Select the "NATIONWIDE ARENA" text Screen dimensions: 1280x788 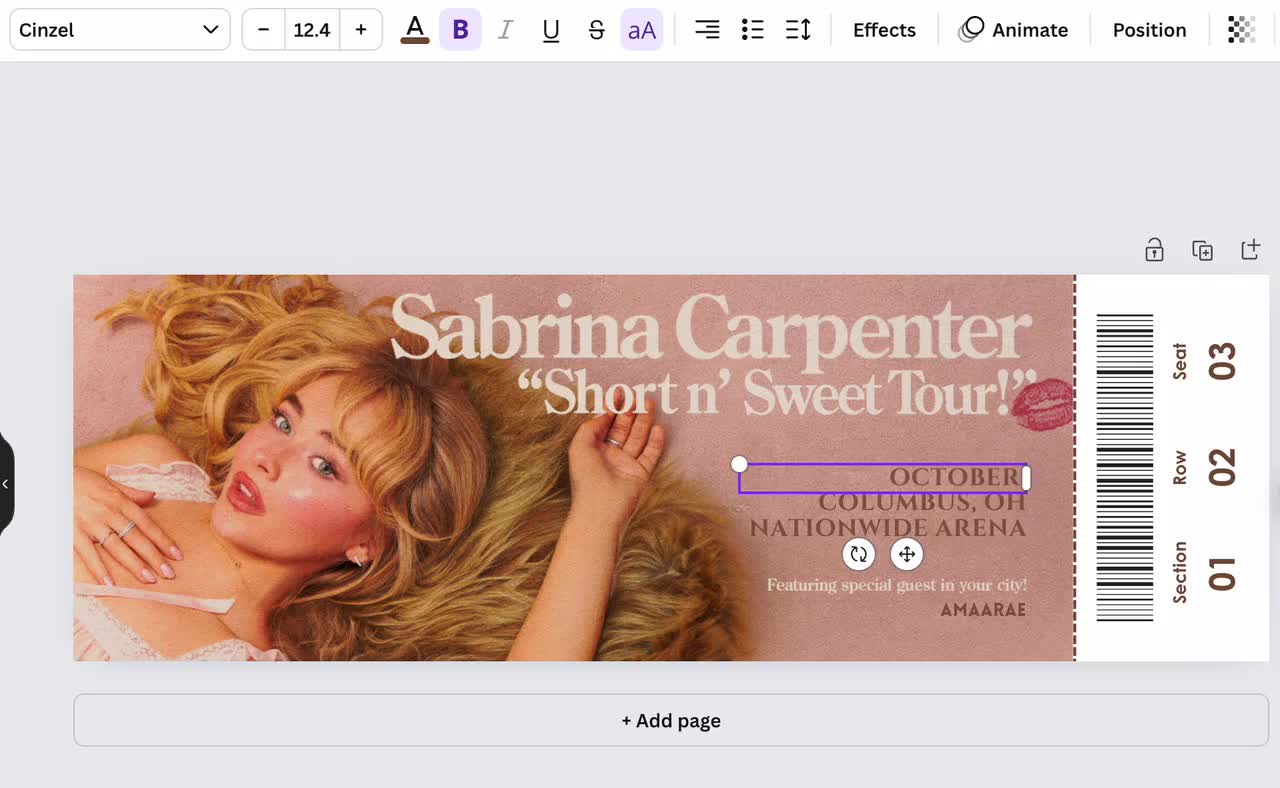(888, 528)
